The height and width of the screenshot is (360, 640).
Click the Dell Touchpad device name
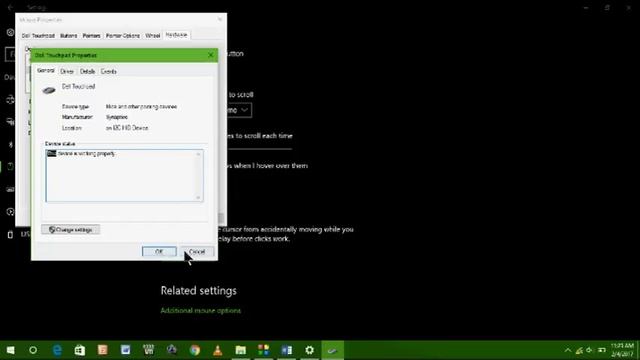78,87
